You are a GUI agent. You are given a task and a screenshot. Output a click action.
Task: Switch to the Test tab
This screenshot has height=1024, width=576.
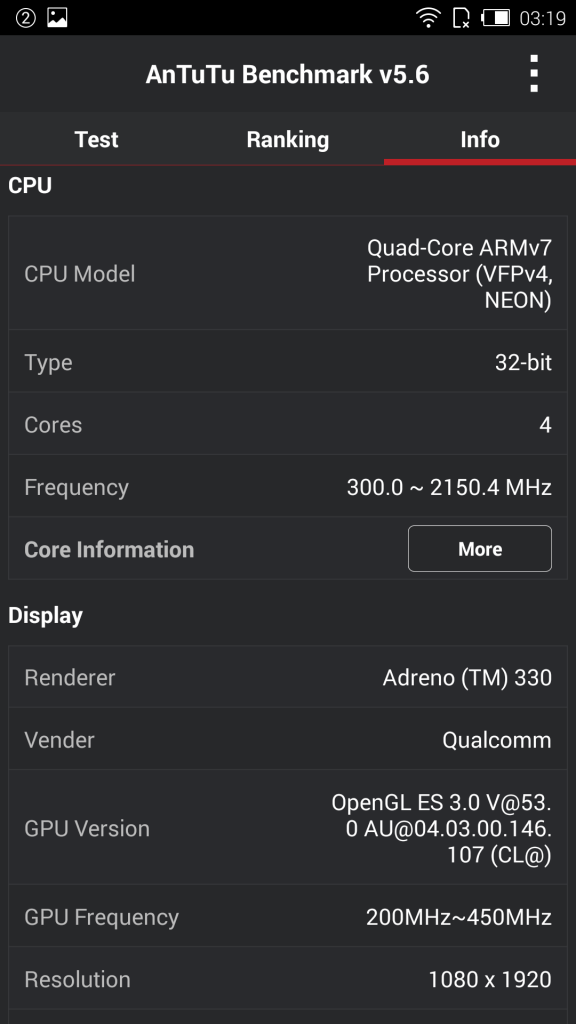(96, 139)
